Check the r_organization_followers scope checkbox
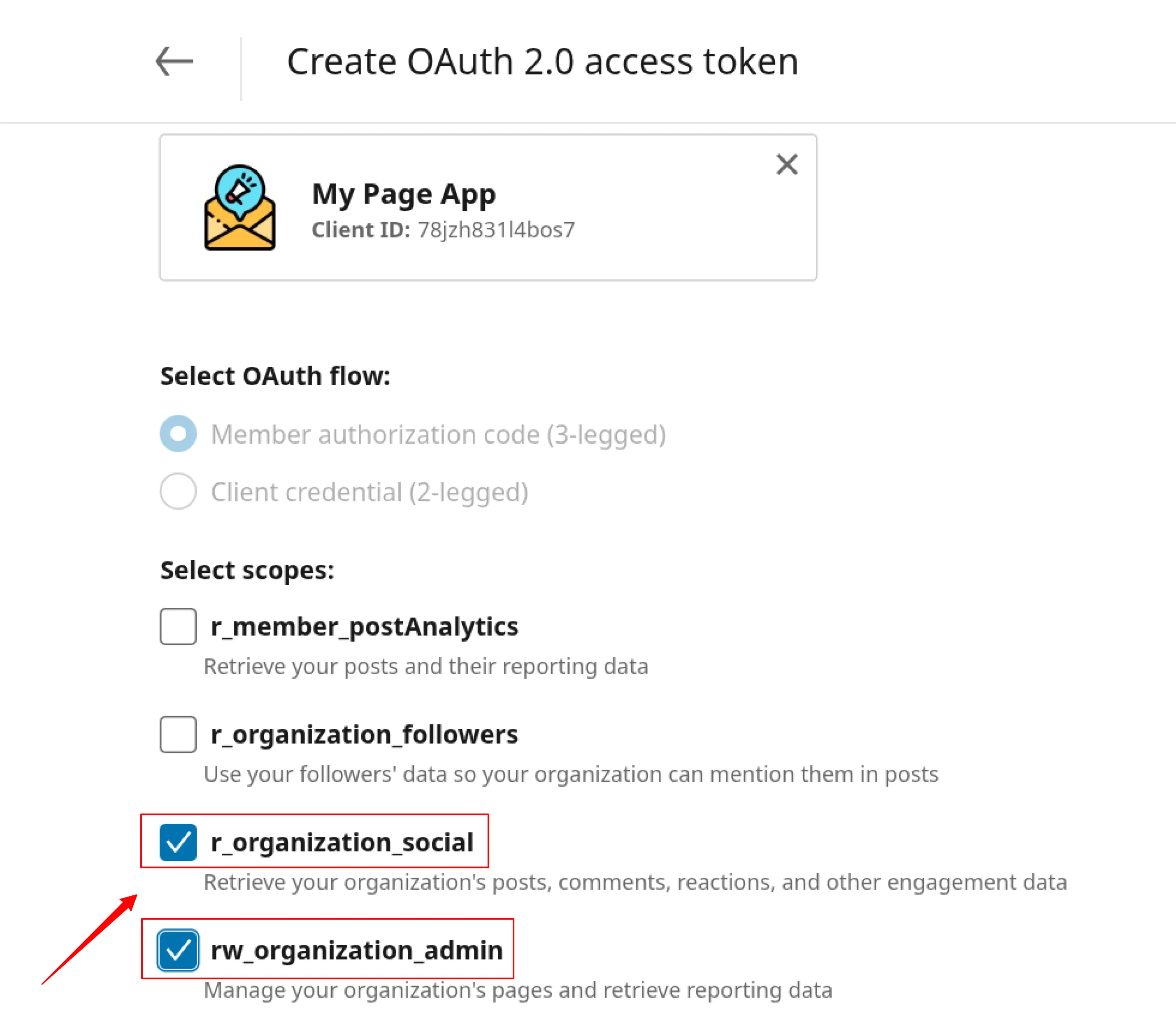This screenshot has height=1020, width=1176. [178, 734]
